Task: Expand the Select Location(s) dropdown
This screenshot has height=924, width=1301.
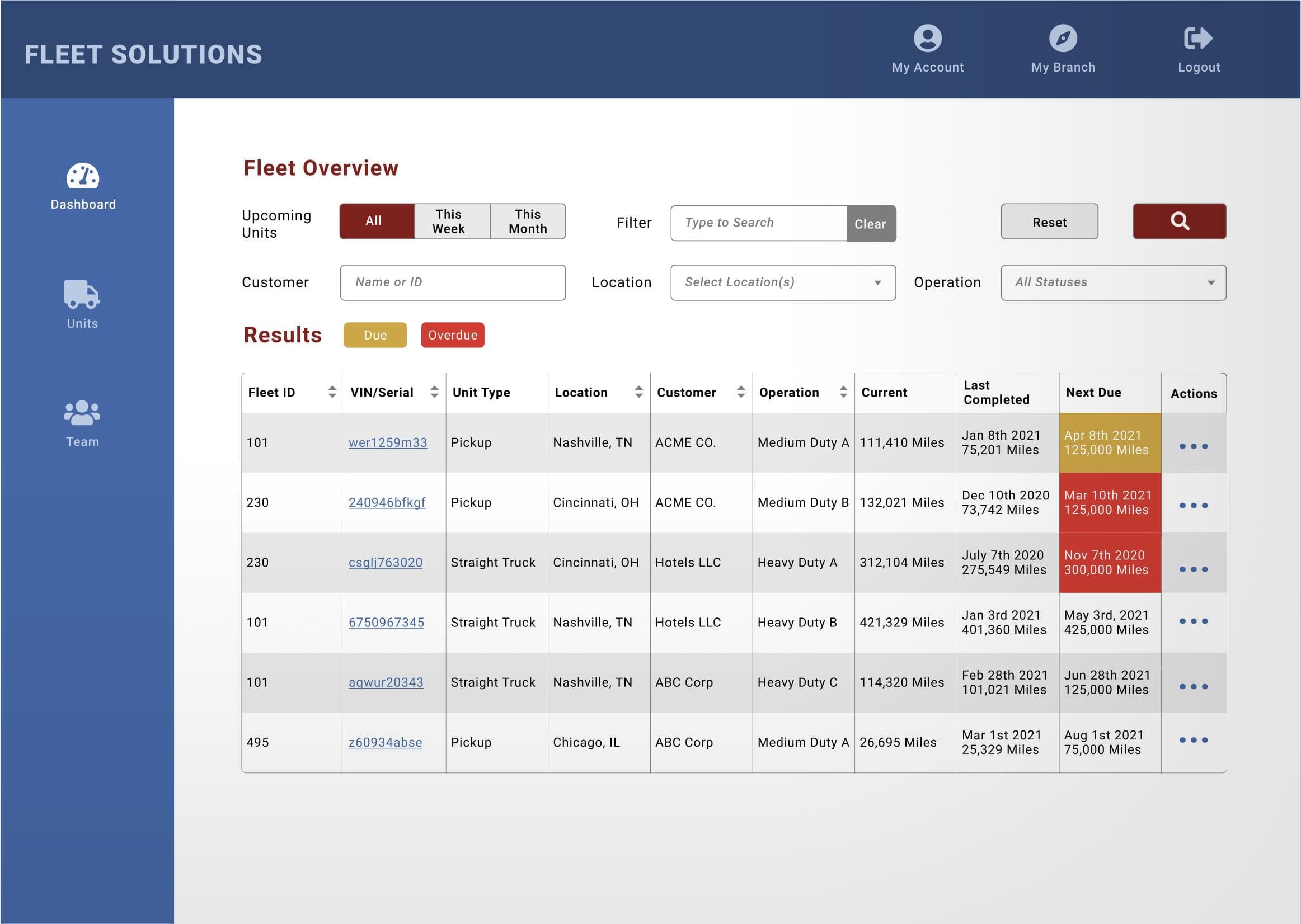Action: [783, 283]
